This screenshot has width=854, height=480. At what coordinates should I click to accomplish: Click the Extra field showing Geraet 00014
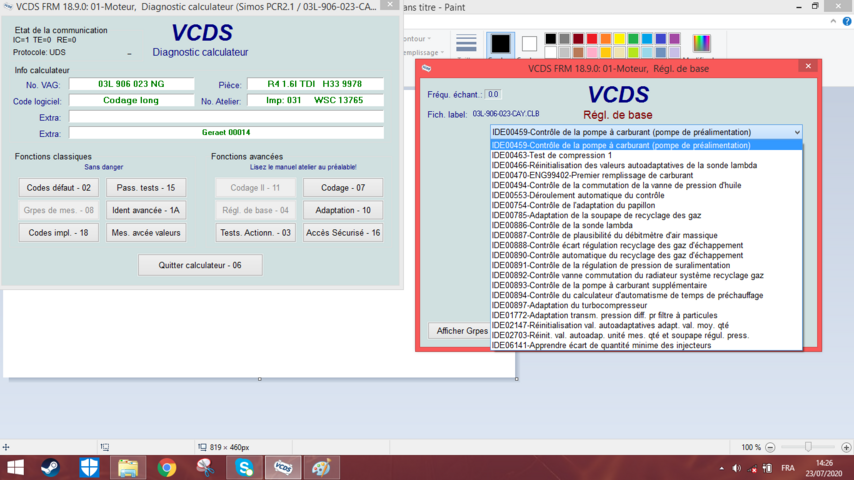[226, 132]
